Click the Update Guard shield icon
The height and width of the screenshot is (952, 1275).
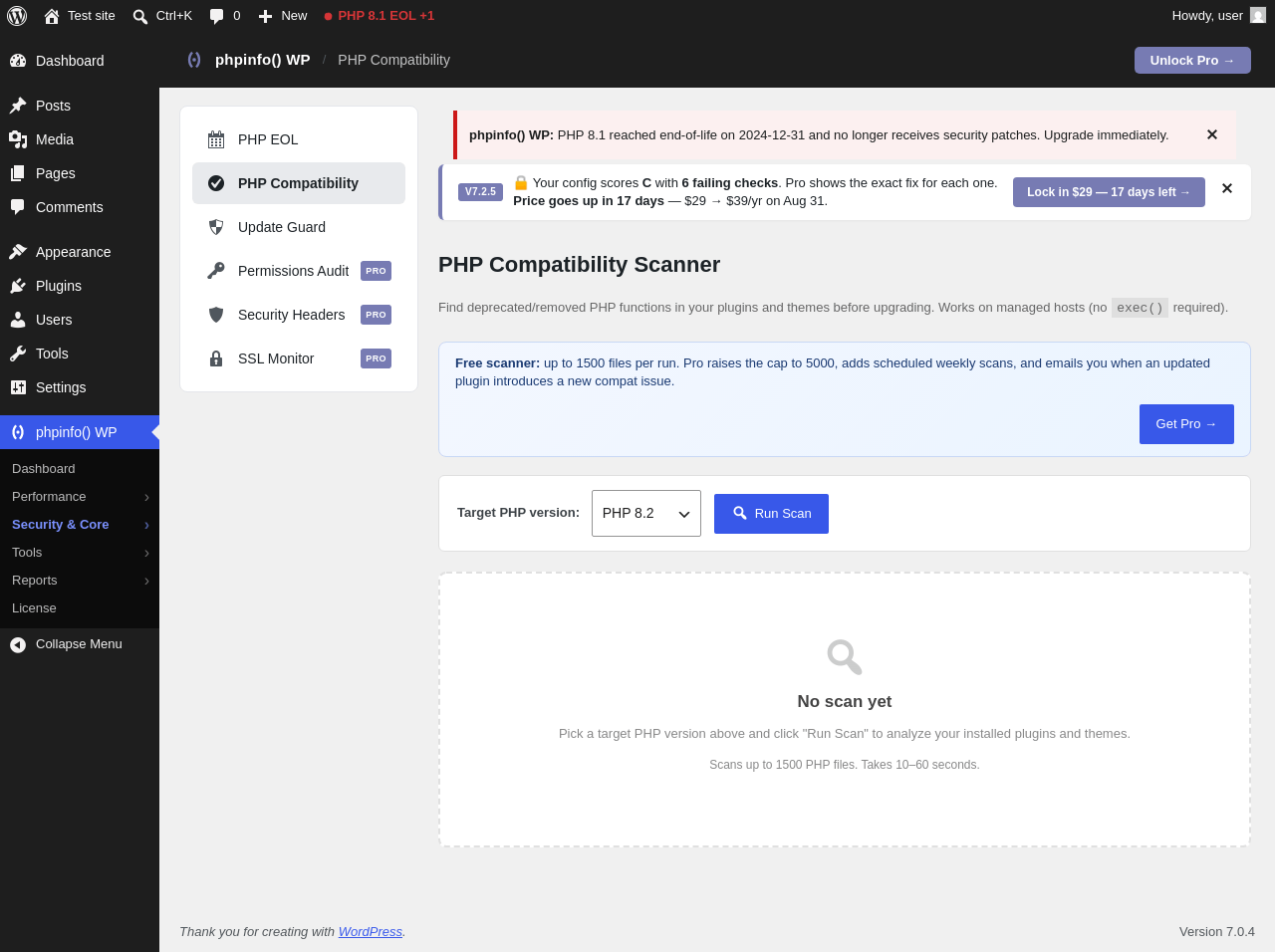pos(216,227)
